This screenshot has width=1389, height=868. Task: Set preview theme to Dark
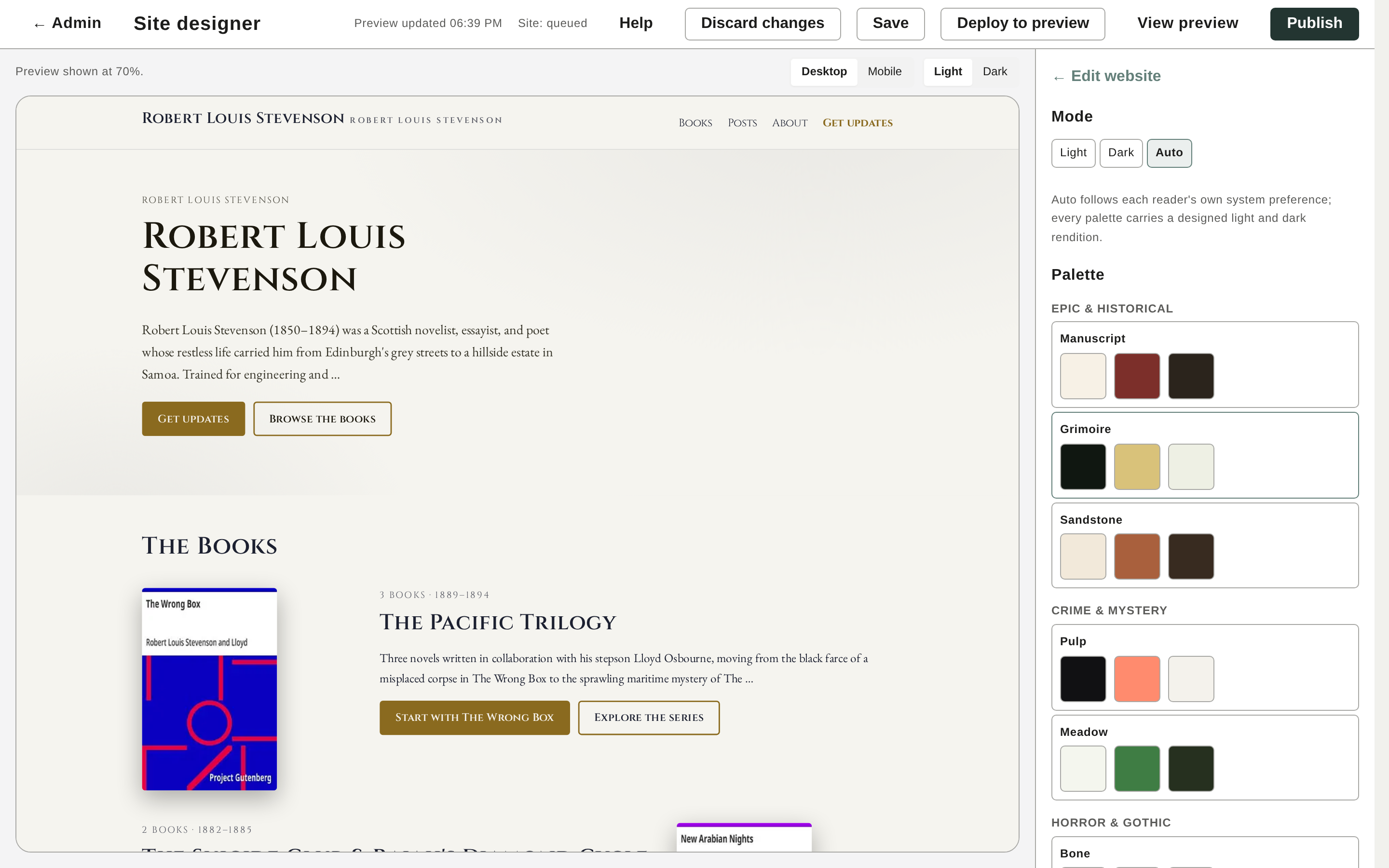[994, 72]
